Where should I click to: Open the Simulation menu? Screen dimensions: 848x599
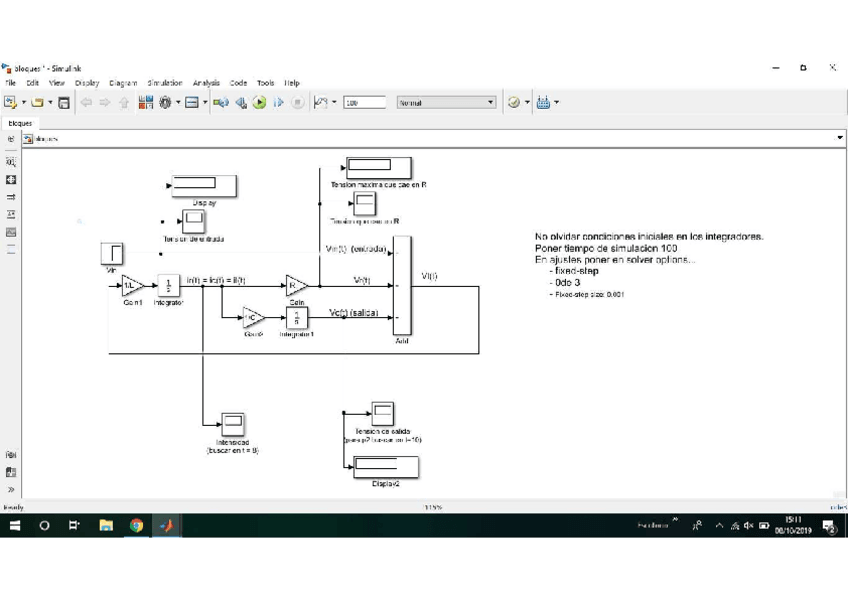tap(164, 83)
